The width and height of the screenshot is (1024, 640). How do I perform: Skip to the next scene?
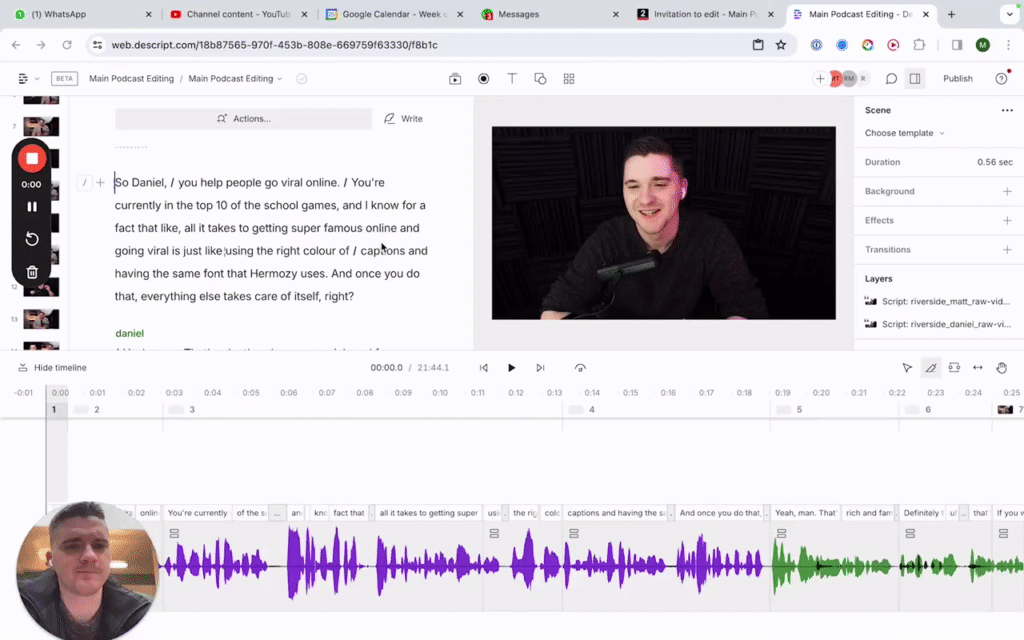[x=540, y=368]
